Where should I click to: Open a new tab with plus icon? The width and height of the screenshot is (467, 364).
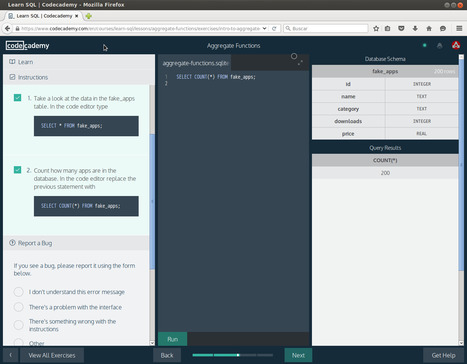88,16
